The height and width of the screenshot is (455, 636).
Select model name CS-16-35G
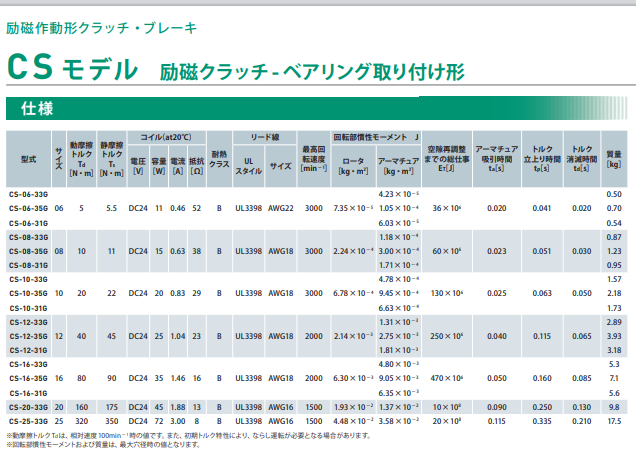[x=28, y=380]
